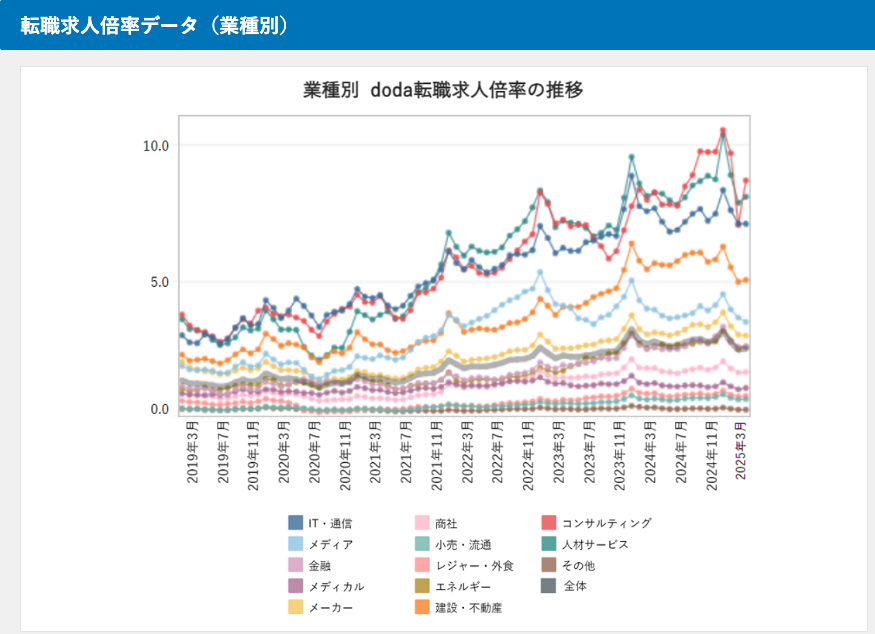This screenshot has height=634, width=875.
Task: Click the 0.0 y-axis value
Action: (x=160, y=409)
